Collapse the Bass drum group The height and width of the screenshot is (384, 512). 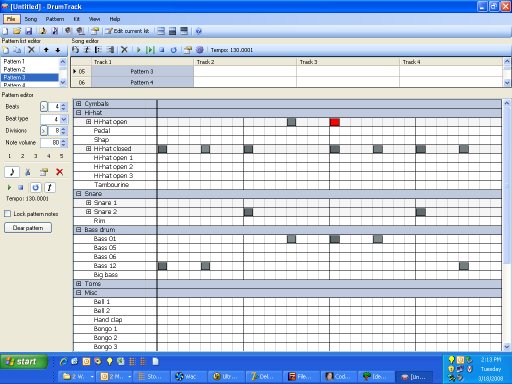(x=79, y=230)
